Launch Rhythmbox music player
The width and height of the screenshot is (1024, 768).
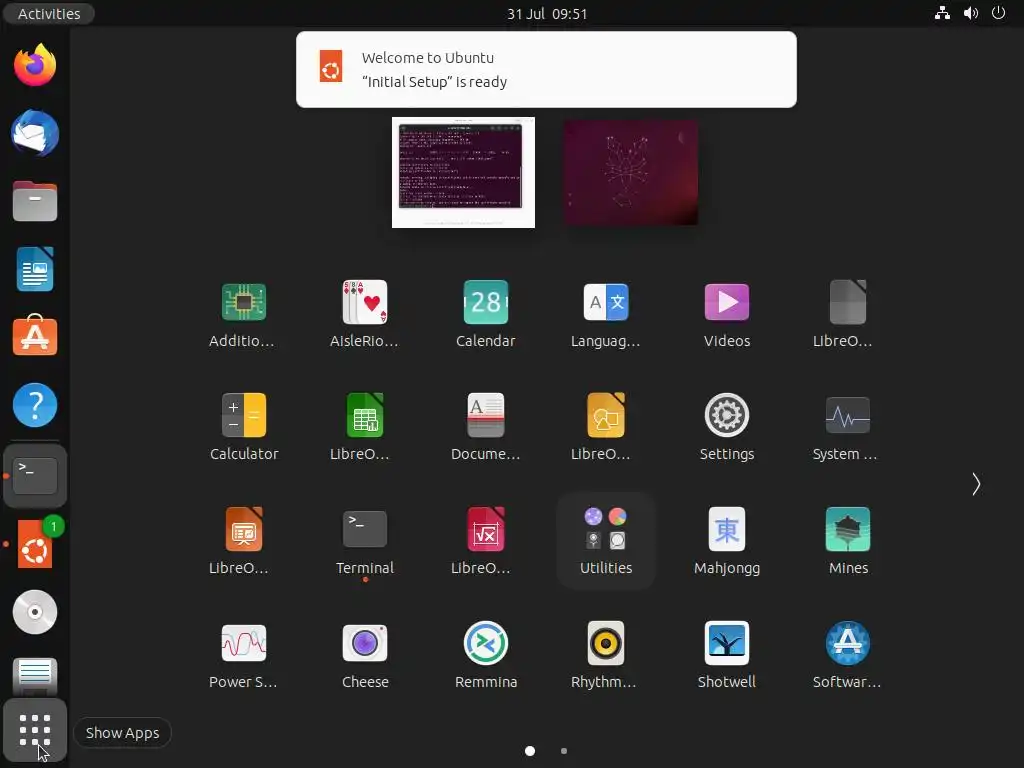(x=606, y=643)
